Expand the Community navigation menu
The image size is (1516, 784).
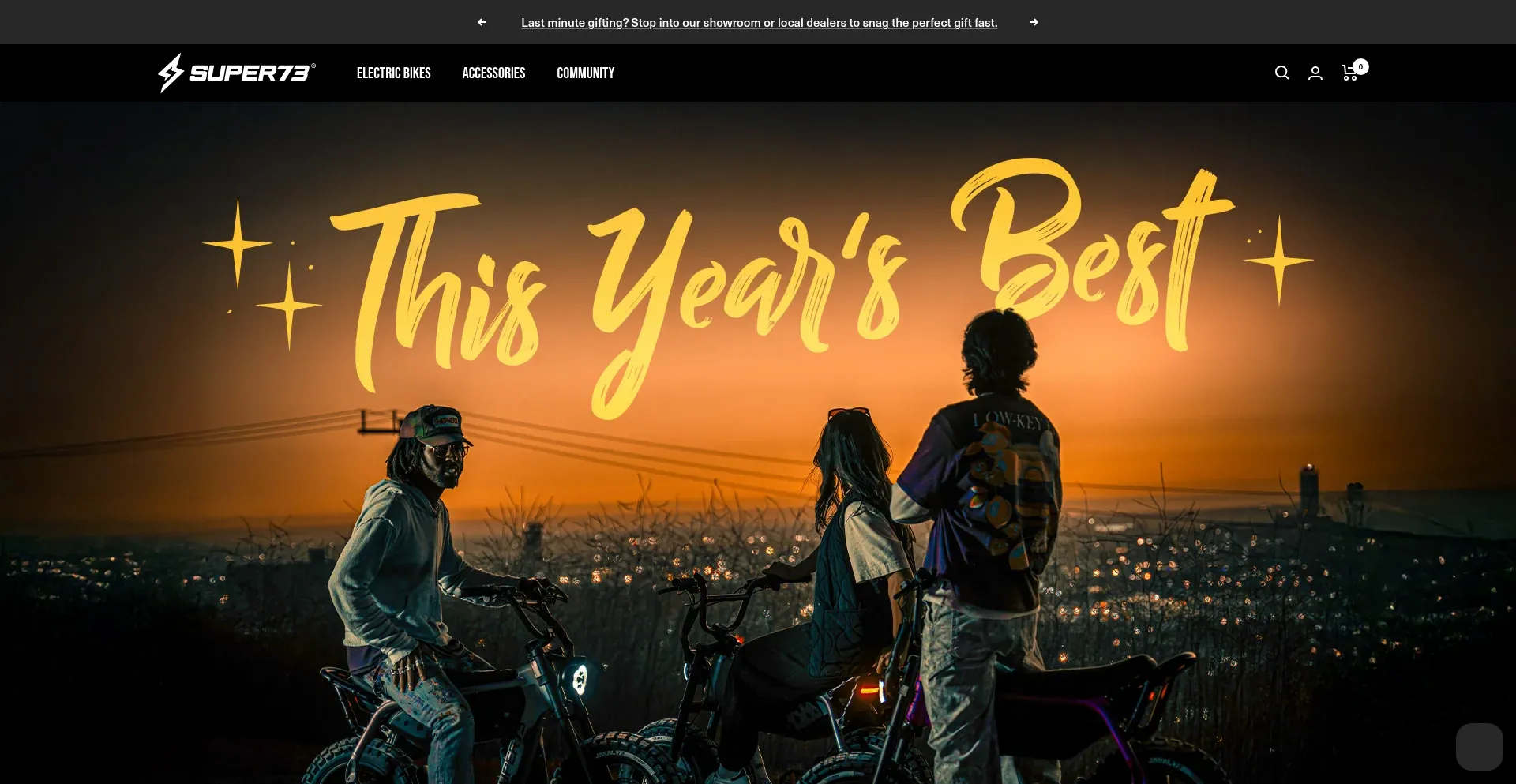585,73
